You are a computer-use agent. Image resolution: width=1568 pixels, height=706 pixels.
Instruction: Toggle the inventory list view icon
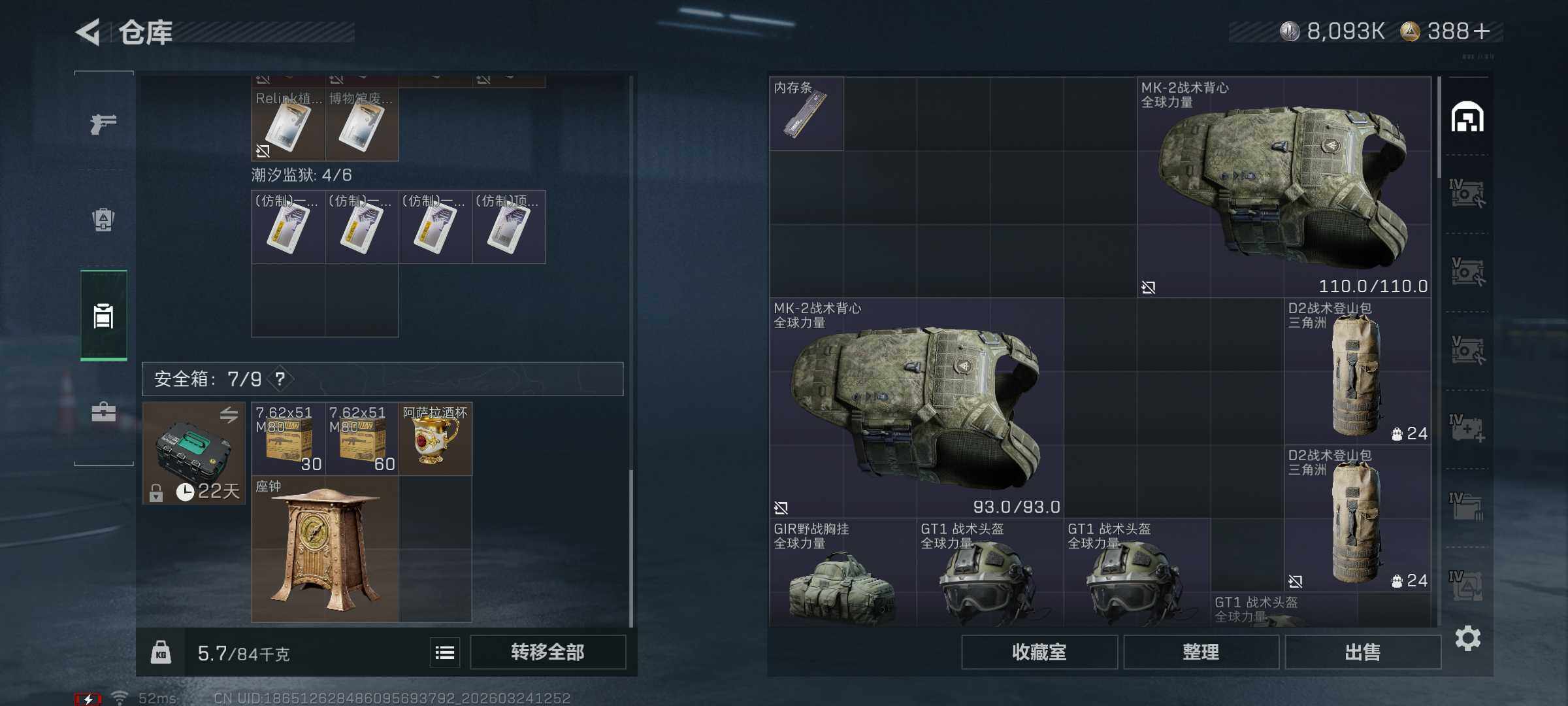coord(445,652)
